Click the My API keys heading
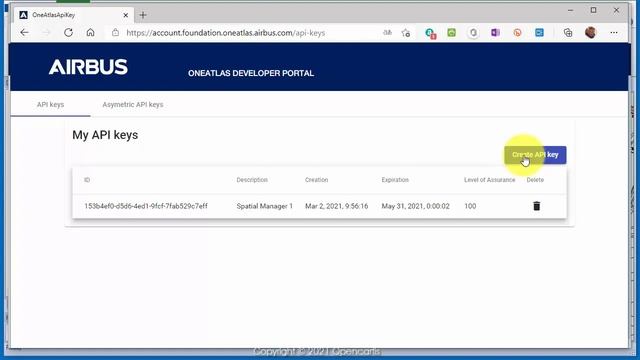The image size is (640, 360). coord(105,135)
